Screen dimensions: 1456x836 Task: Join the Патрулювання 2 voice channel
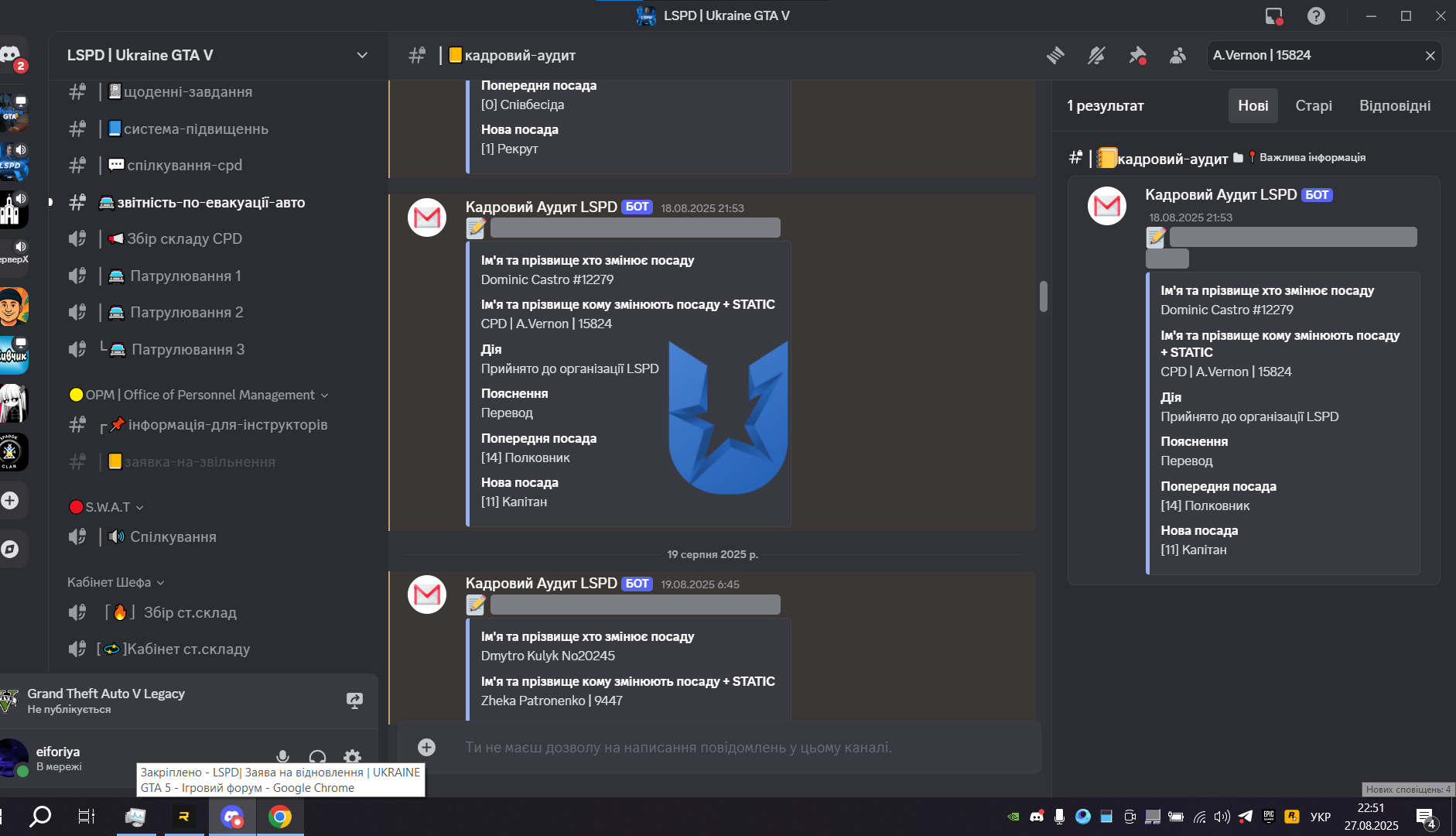(217, 312)
